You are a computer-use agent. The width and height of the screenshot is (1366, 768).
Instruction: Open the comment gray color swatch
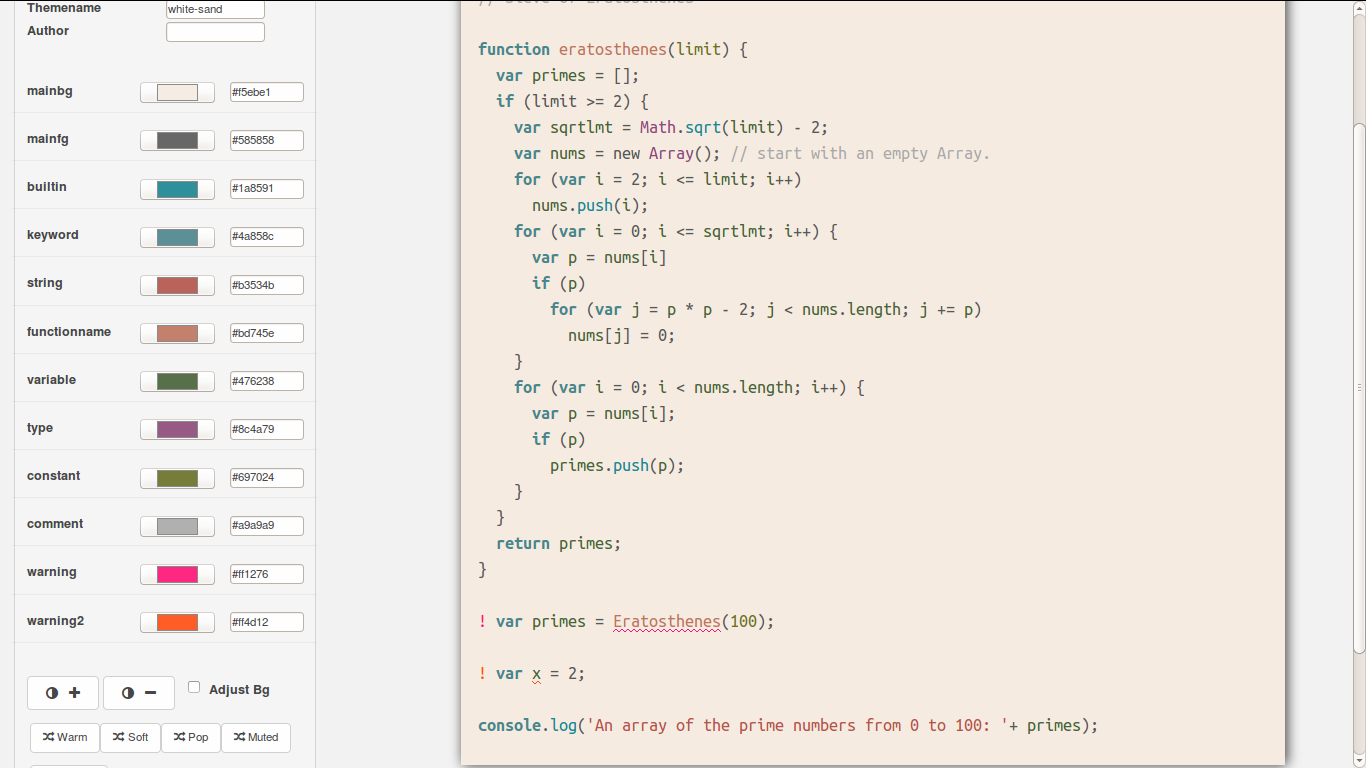[x=177, y=525]
